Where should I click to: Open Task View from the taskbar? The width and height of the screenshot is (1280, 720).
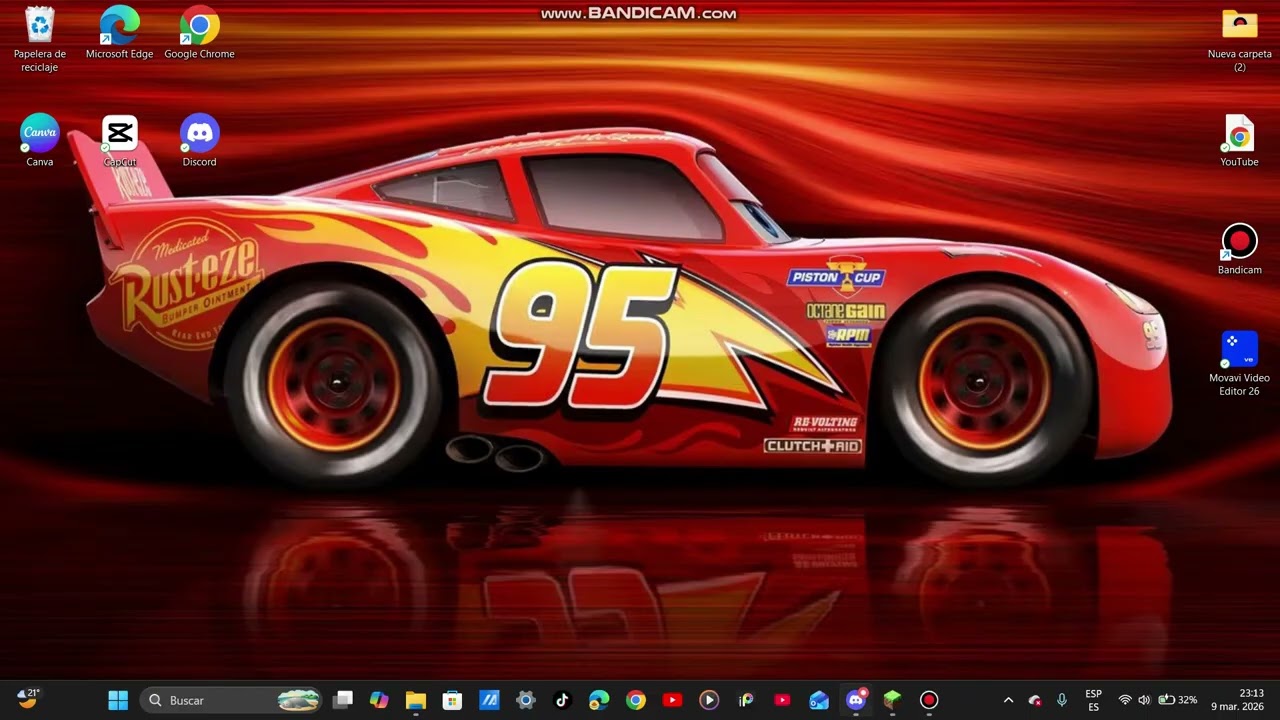343,700
